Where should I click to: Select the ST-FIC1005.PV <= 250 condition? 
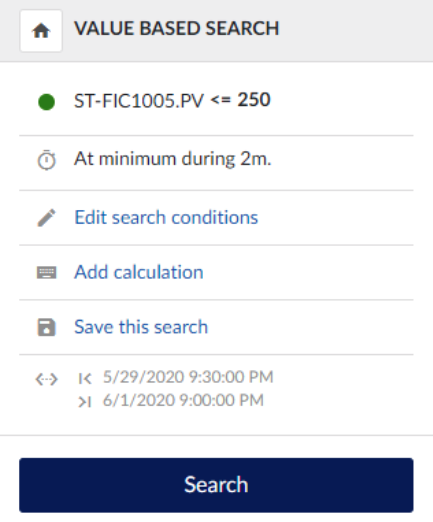[216, 101]
